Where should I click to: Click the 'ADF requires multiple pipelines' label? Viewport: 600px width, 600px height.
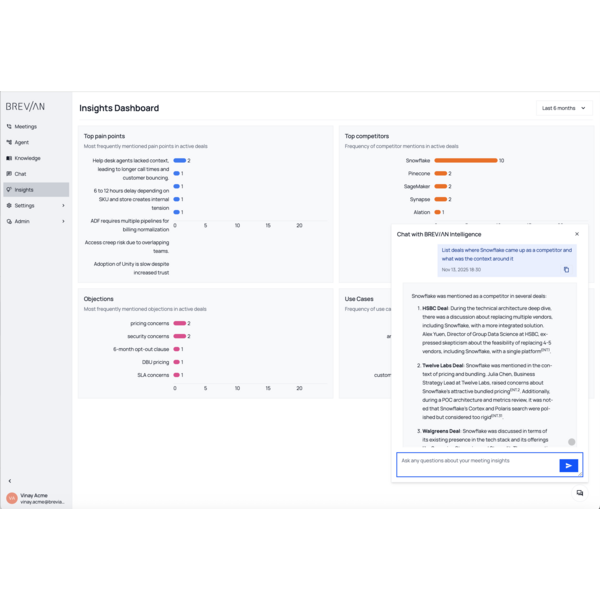[129, 225]
